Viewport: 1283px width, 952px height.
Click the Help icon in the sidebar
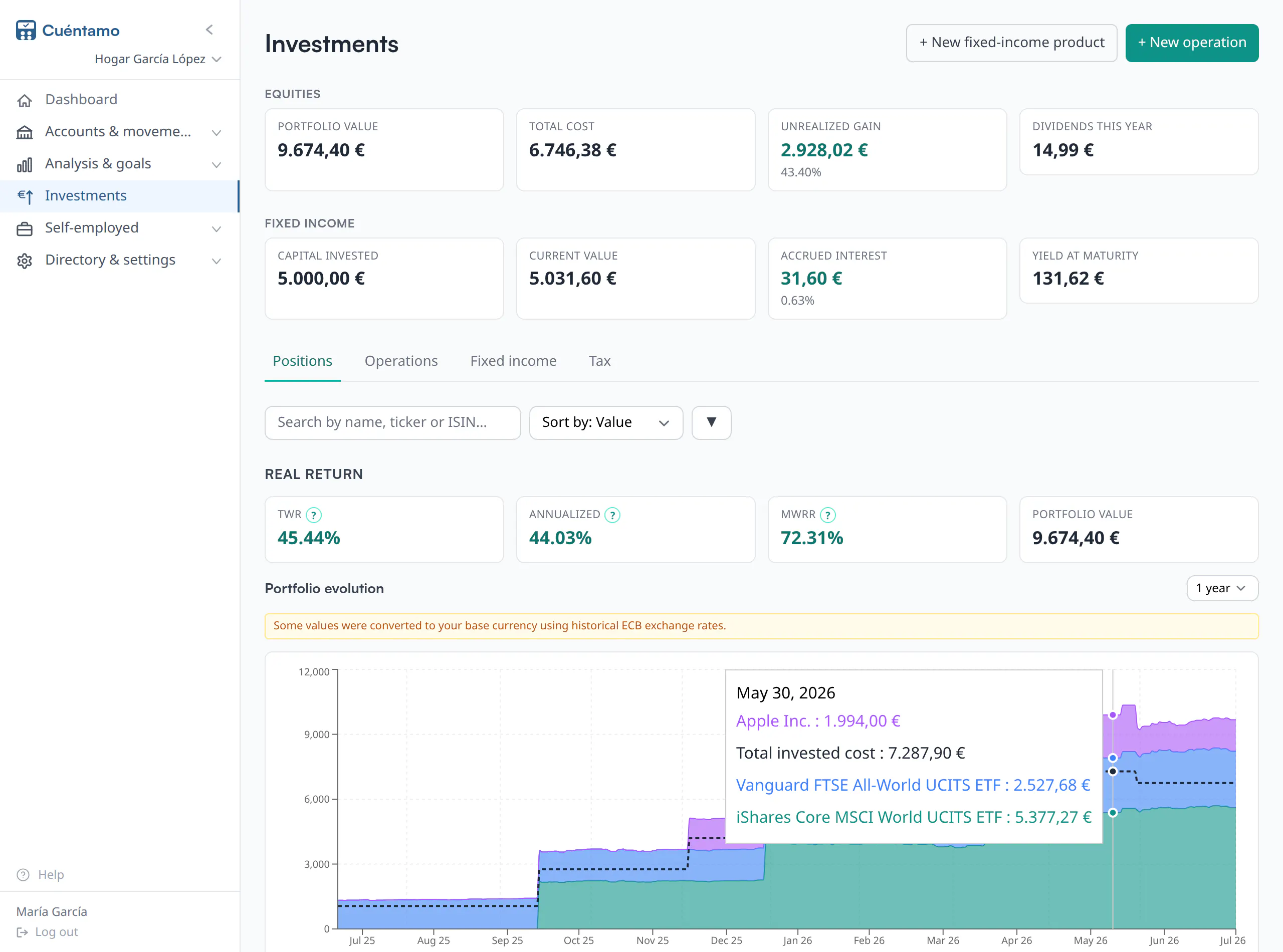[x=23, y=875]
